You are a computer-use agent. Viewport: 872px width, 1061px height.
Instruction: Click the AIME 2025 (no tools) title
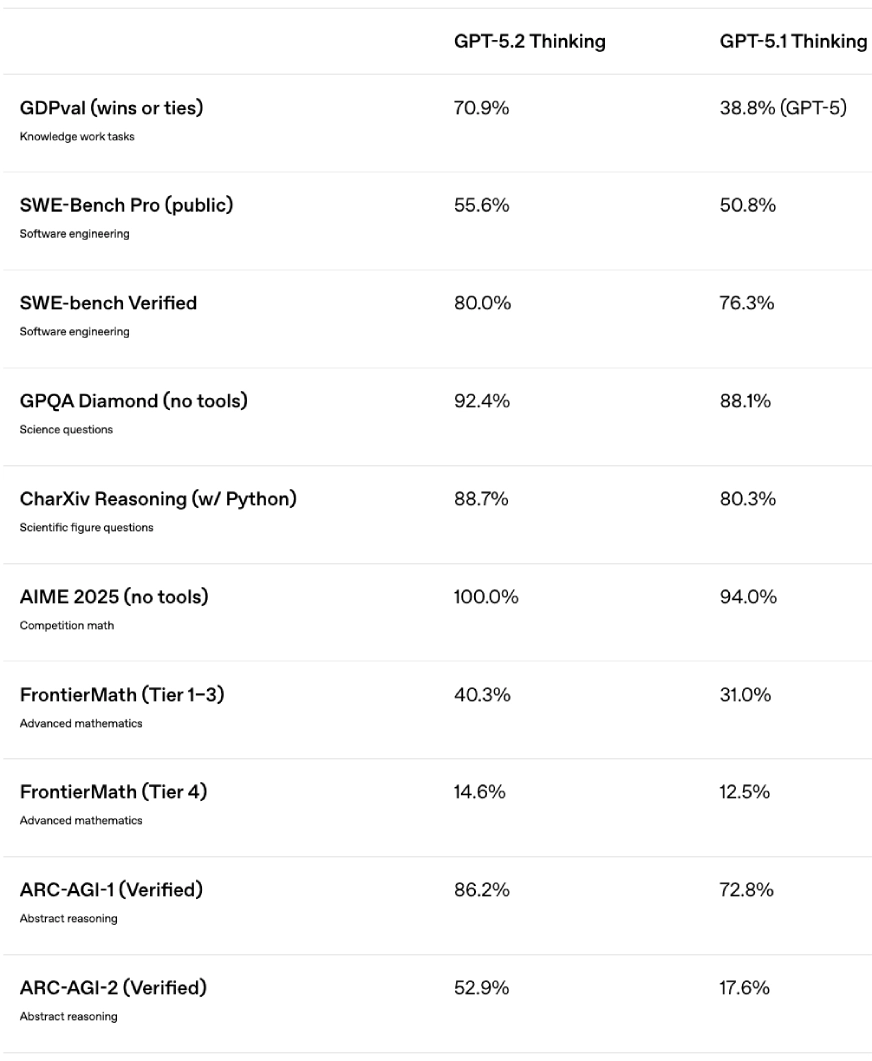(114, 597)
